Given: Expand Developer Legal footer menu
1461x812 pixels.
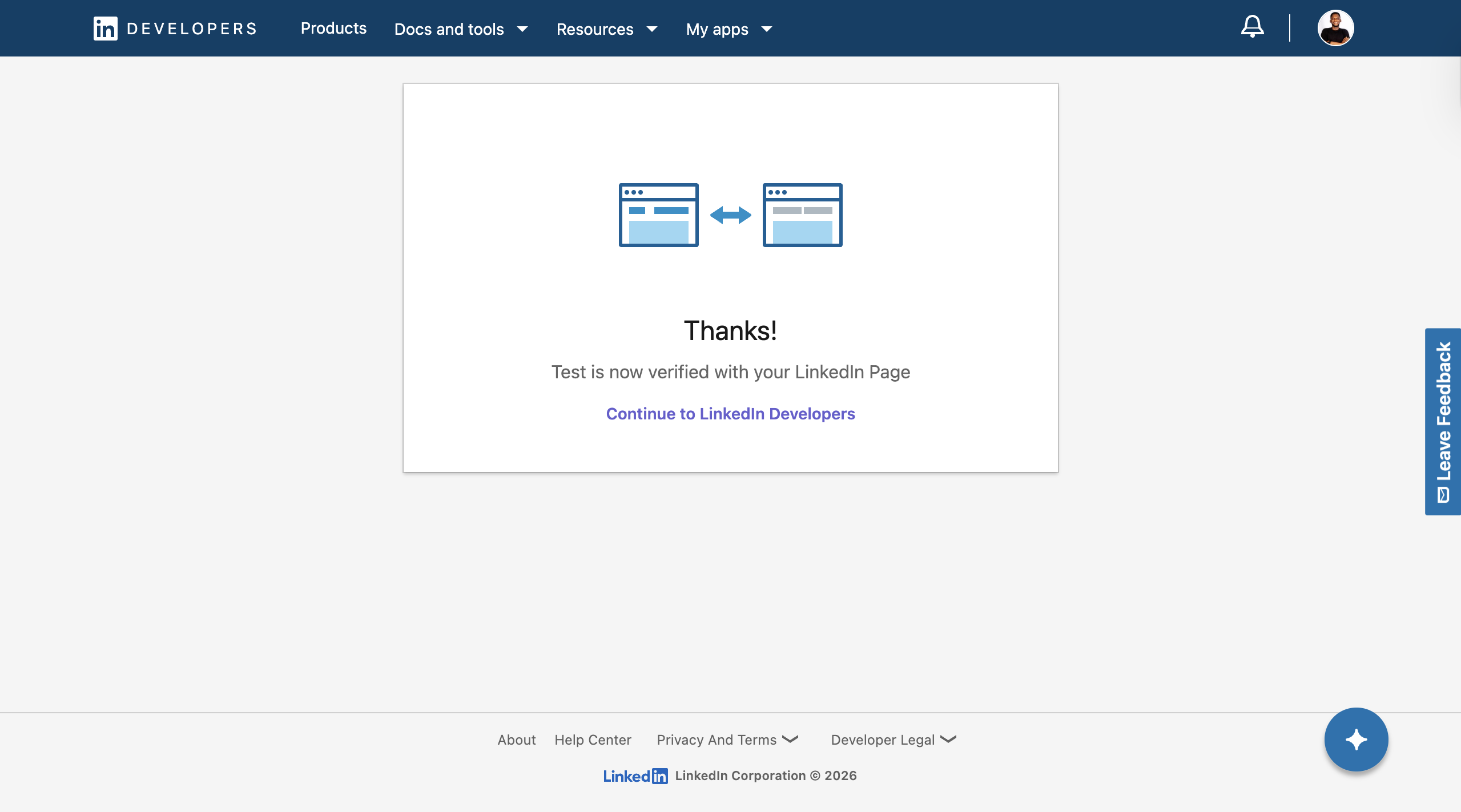Looking at the screenshot, I should pos(893,740).
